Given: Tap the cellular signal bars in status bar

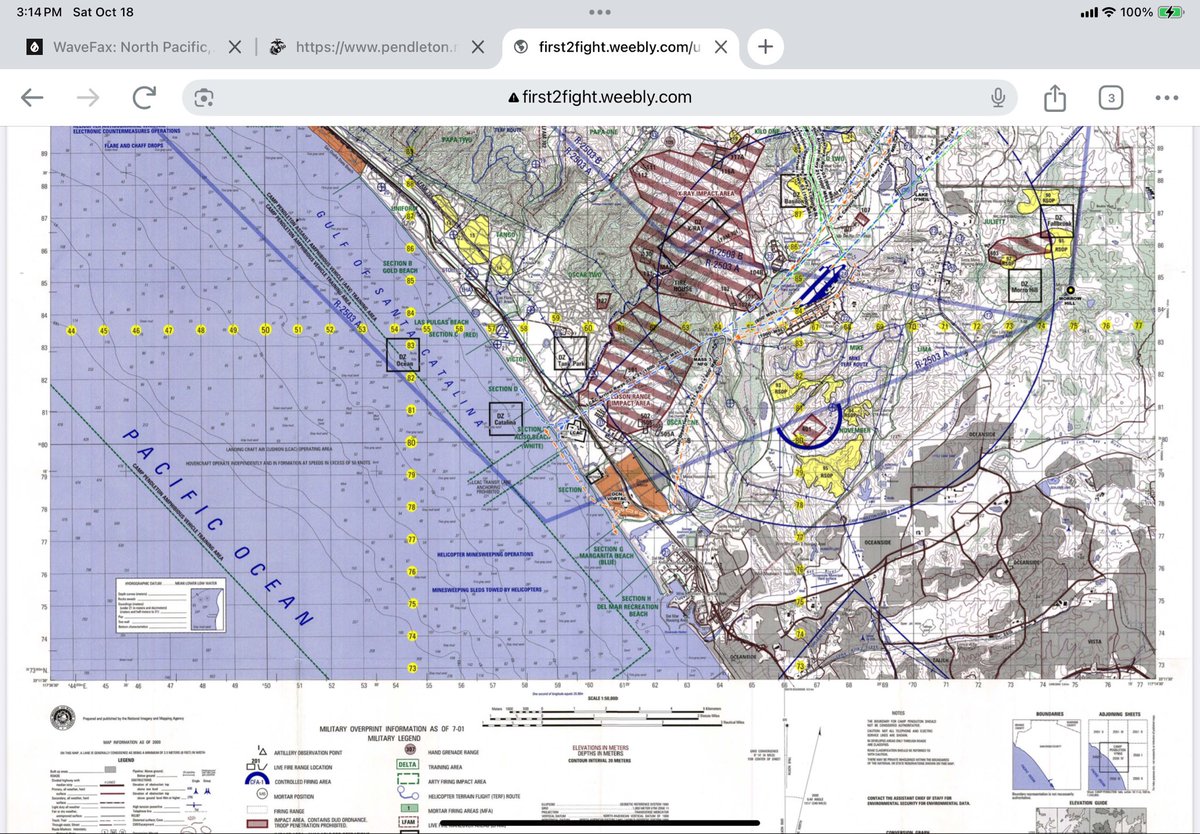Looking at the screenshot, I should 1088,12.
